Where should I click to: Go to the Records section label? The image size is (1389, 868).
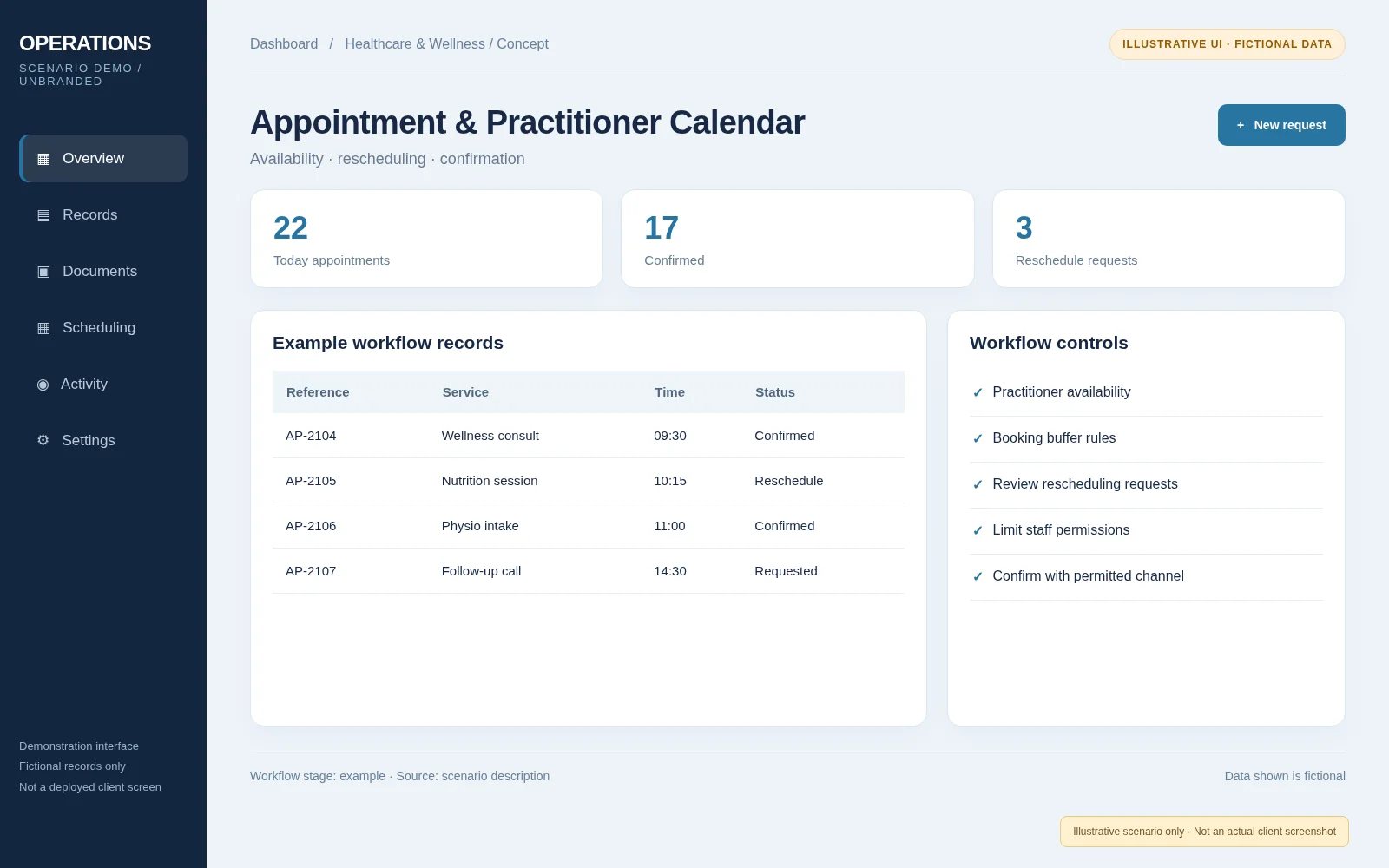(x=89, y=215)
